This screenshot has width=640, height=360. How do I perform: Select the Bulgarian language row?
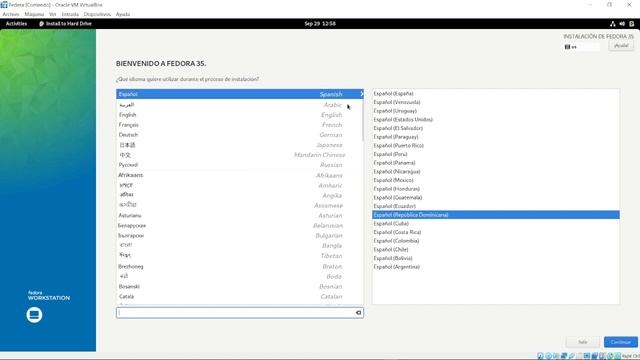click(240, 236)
